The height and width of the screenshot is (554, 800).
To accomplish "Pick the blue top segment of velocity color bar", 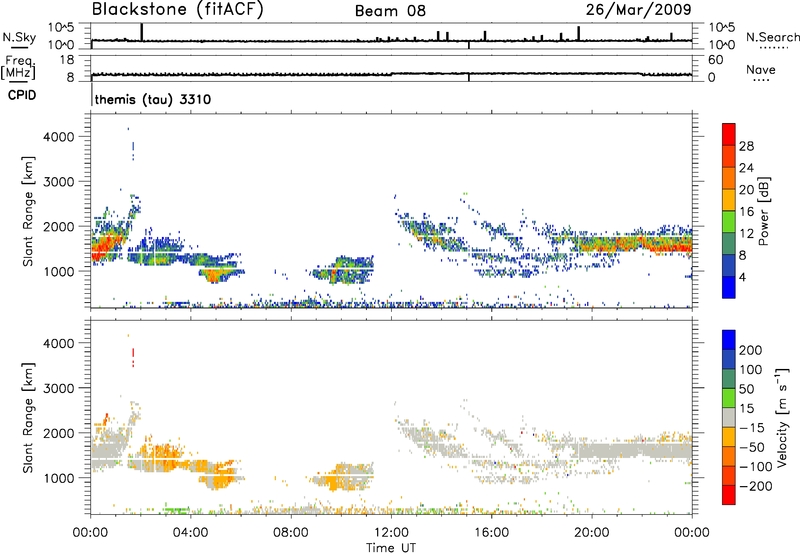I will 729,340.
